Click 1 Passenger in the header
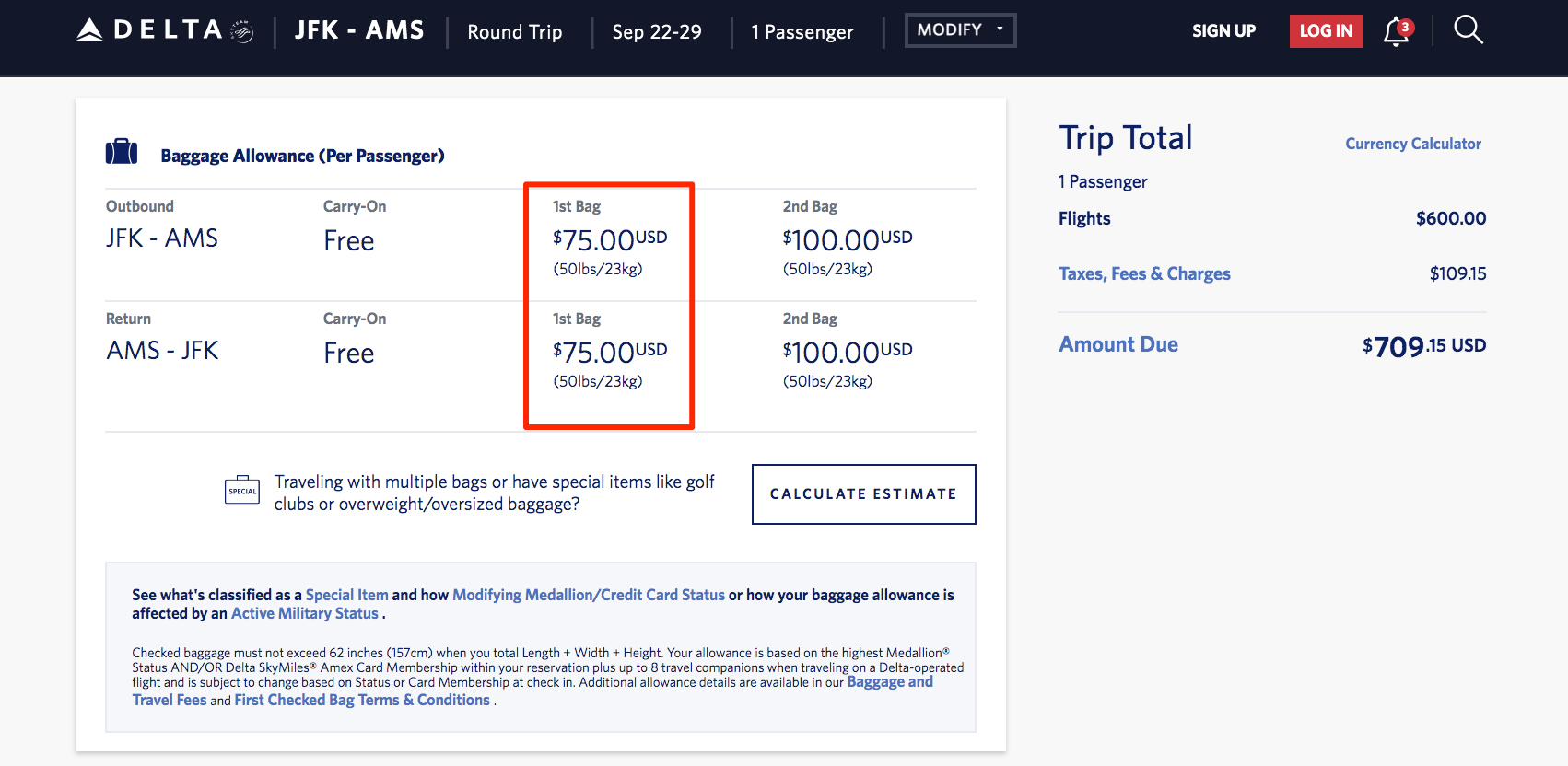This screenshot has width=1568, height=766. 802,32
